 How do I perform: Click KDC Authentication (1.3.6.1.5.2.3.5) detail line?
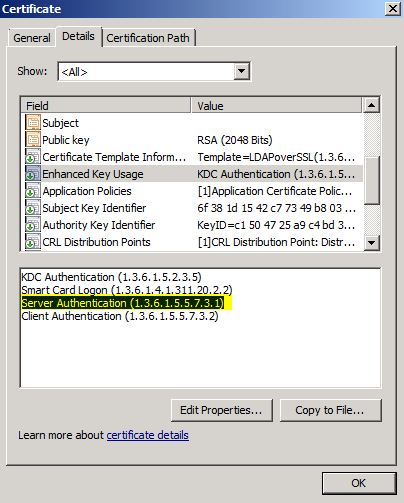[x=111, y=277]
